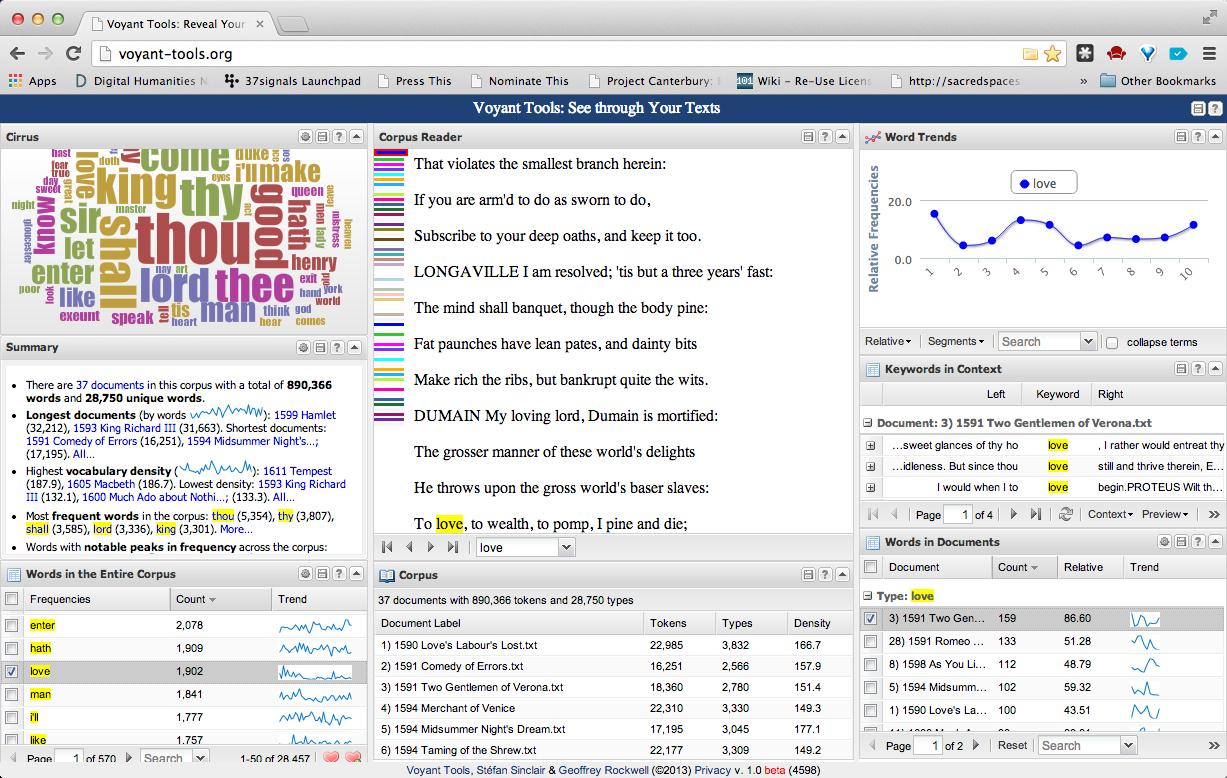
Task: Check the 'man' word checkbox
Action: [12, 694]
